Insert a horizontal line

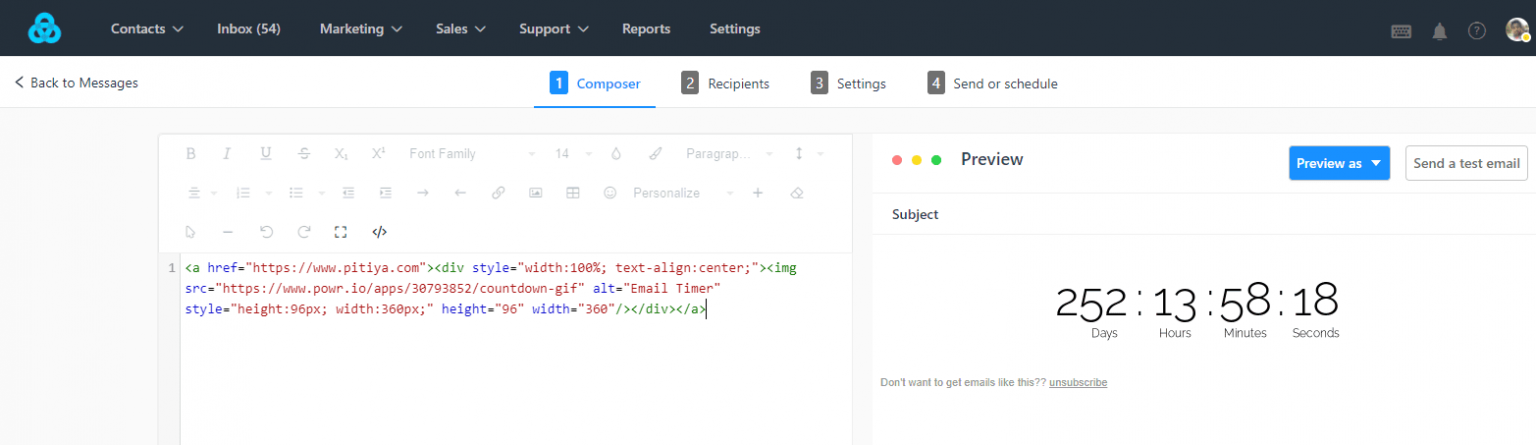(x=228, y=232)
